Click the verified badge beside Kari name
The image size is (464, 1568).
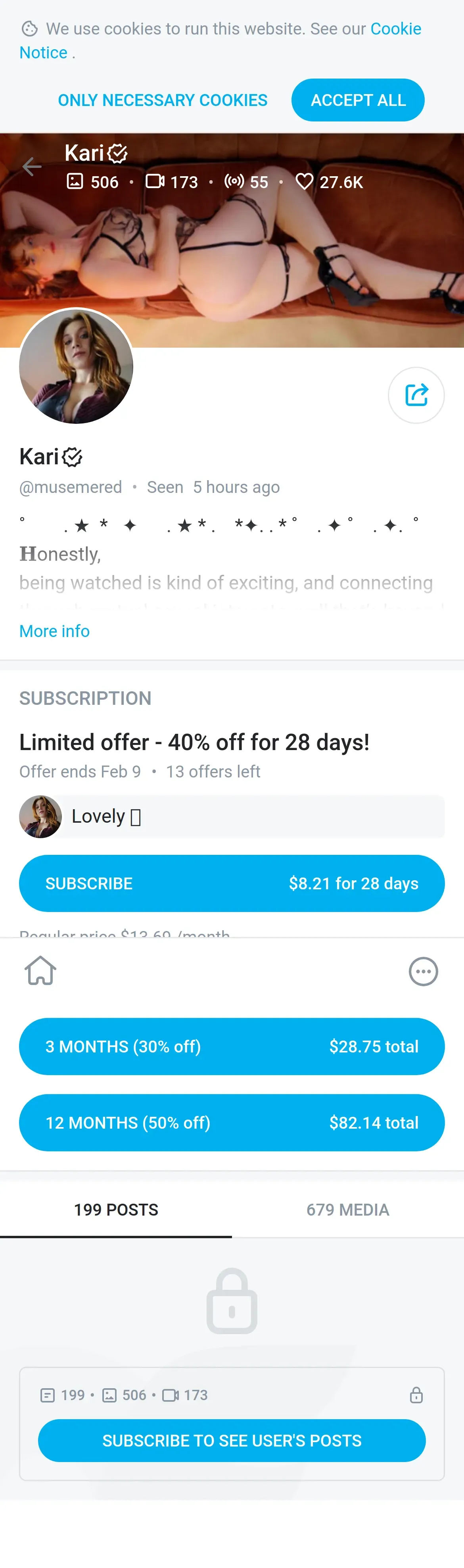tap(72, 457)
